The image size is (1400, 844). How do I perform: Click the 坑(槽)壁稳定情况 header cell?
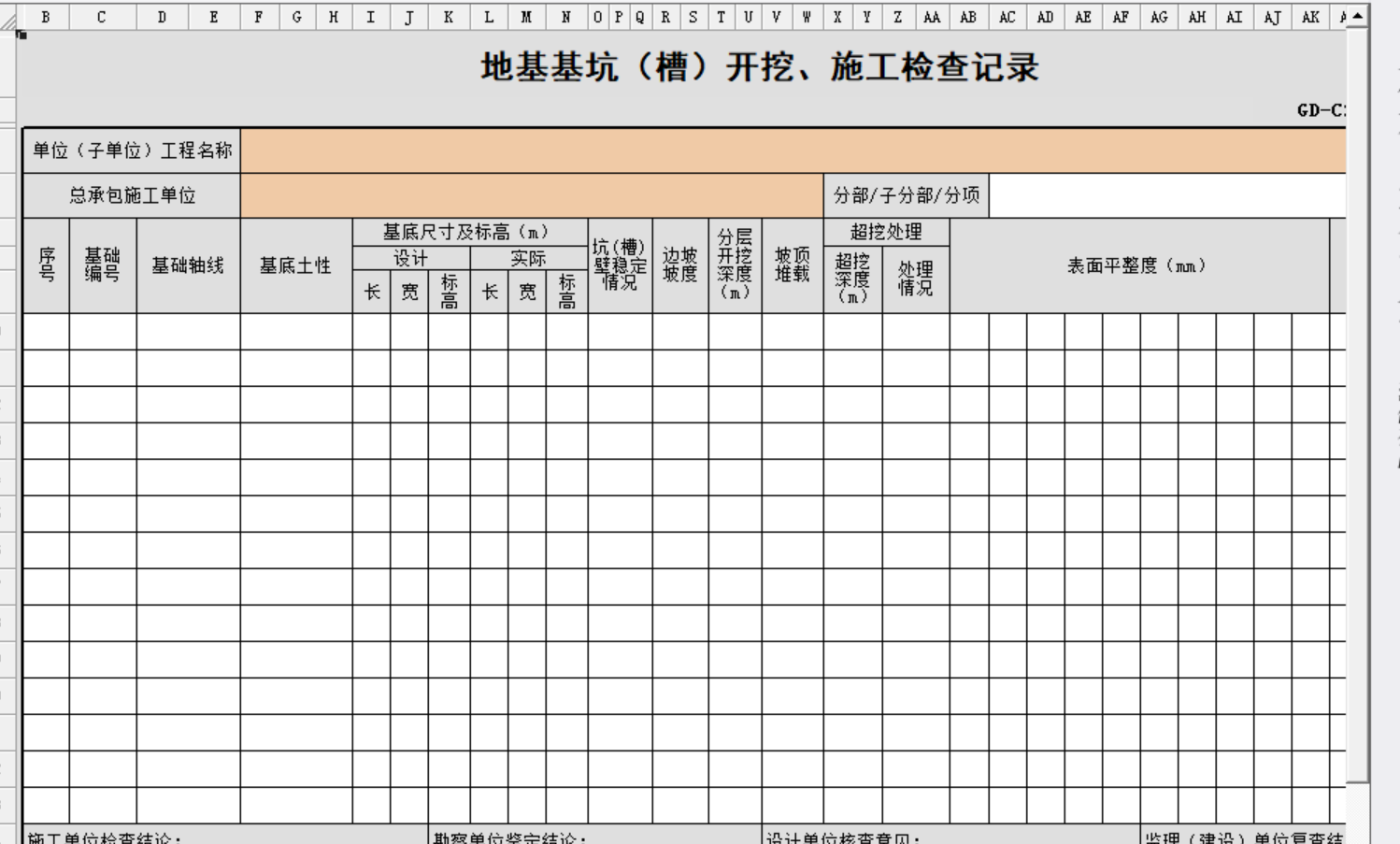[621, 265]
